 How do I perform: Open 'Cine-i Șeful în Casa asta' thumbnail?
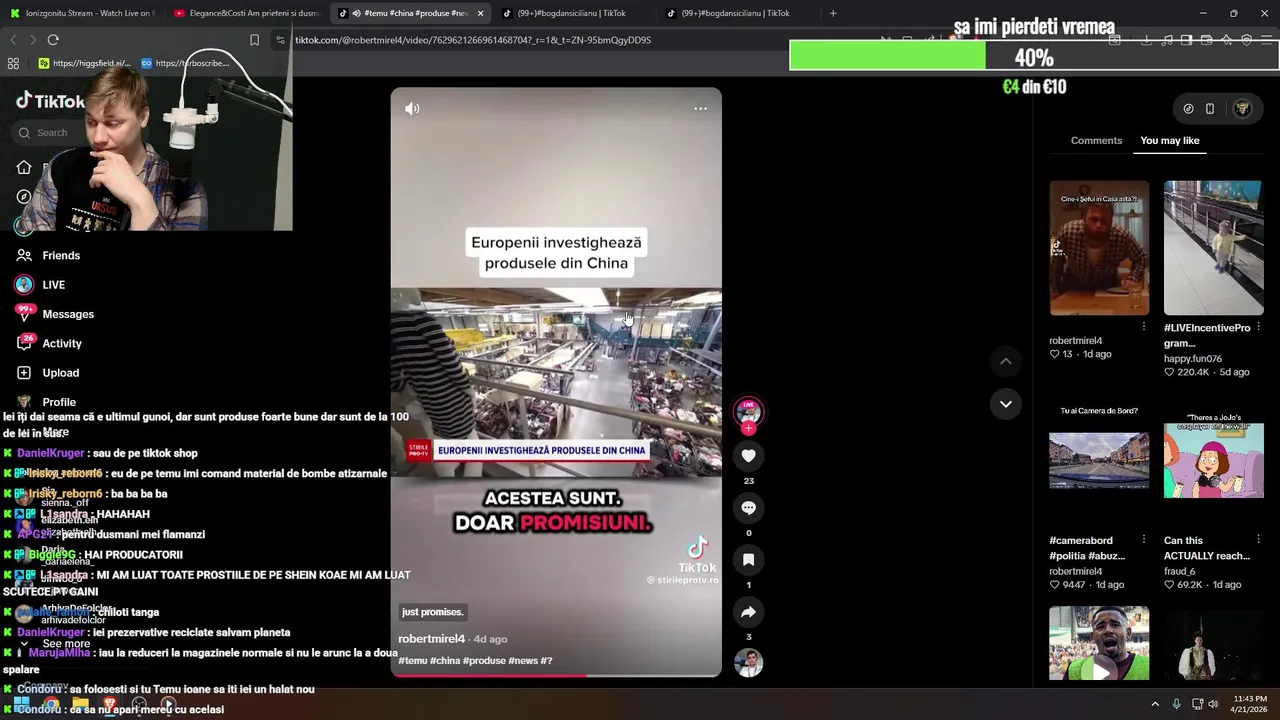(1099, 248)
